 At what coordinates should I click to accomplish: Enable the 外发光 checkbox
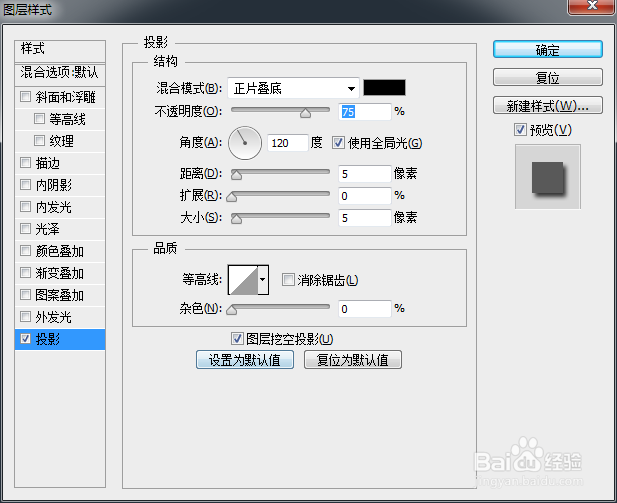point(26,316)
